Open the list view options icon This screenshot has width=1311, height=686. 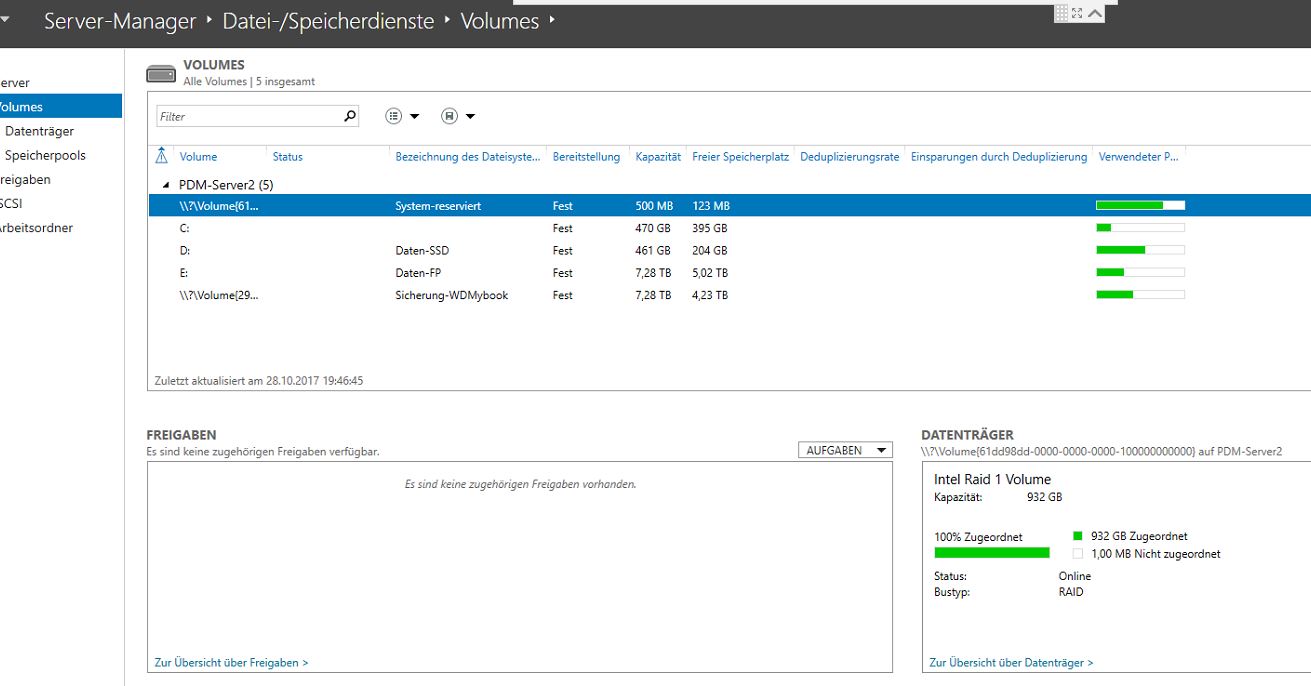[394, 116]
